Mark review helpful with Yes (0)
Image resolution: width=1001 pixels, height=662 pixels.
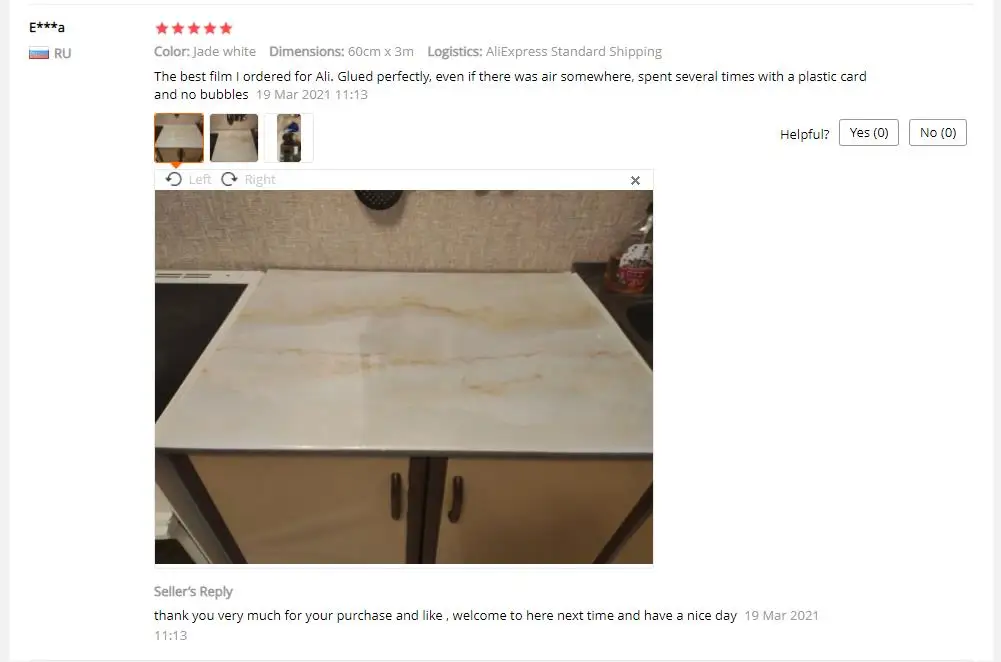pos(869,133)
